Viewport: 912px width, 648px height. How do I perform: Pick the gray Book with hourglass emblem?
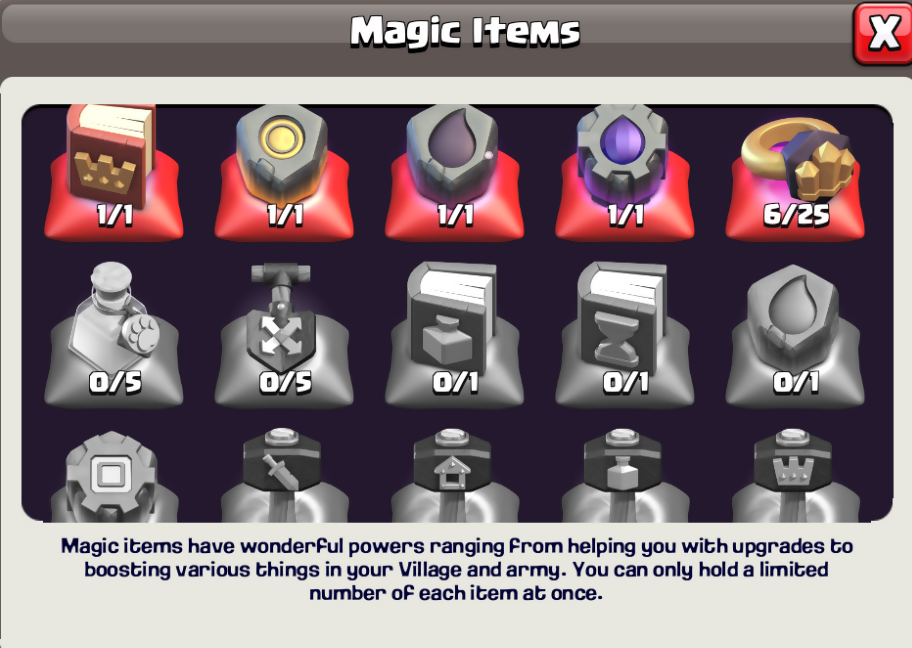[x=623, y=319]
